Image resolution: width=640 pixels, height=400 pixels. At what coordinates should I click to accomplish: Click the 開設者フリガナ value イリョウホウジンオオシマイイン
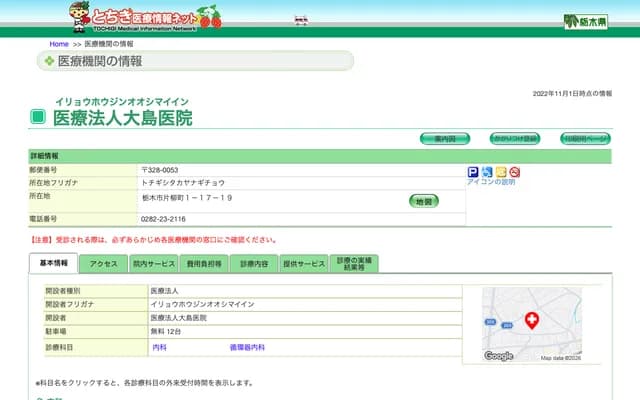(202, 304)
